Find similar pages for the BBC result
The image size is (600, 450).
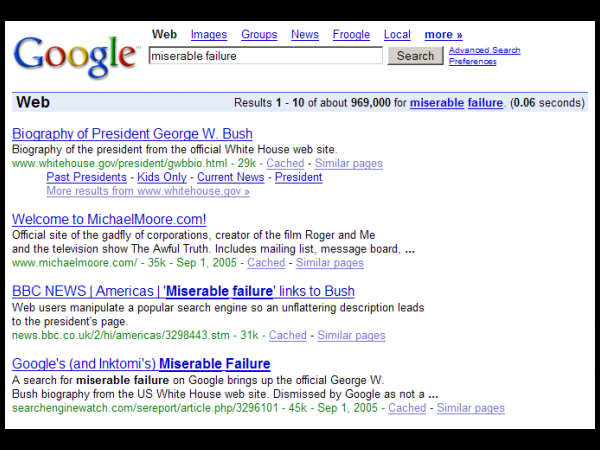[x=351, y=335]
